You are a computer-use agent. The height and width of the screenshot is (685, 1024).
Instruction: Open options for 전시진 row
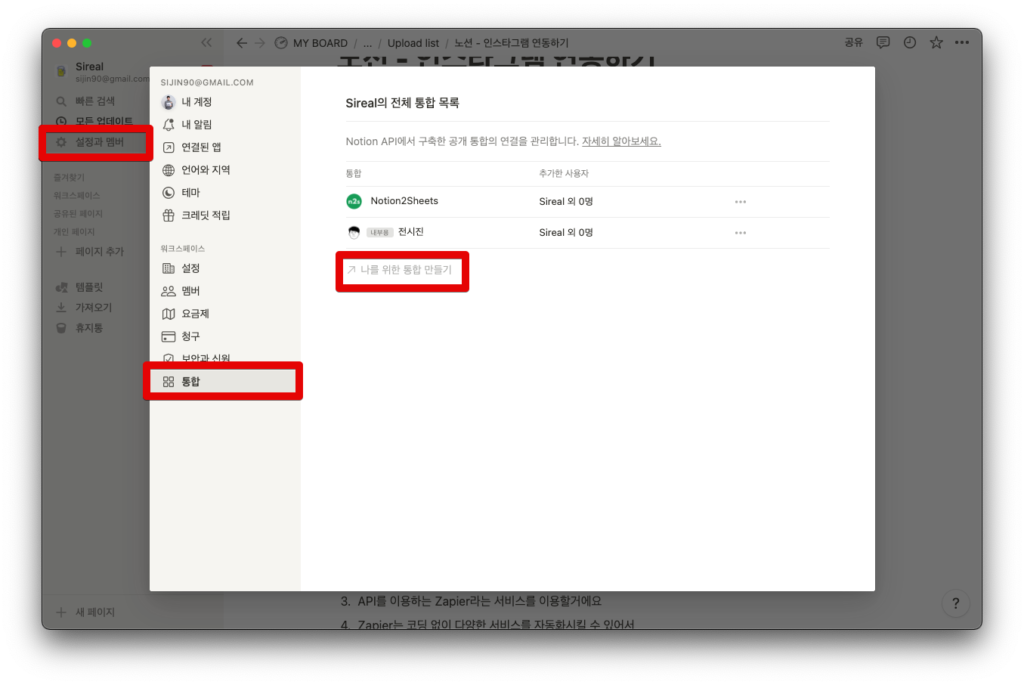[740, 232]
